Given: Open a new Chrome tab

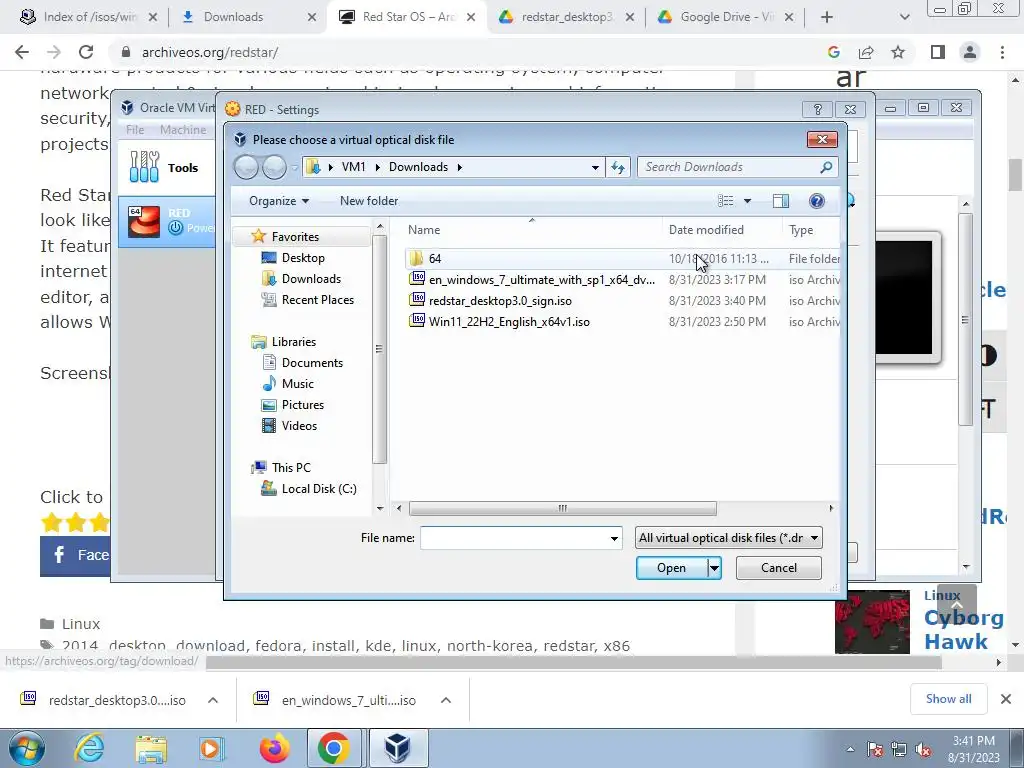Looking at the screenshot, I should [x=827, y=17].
